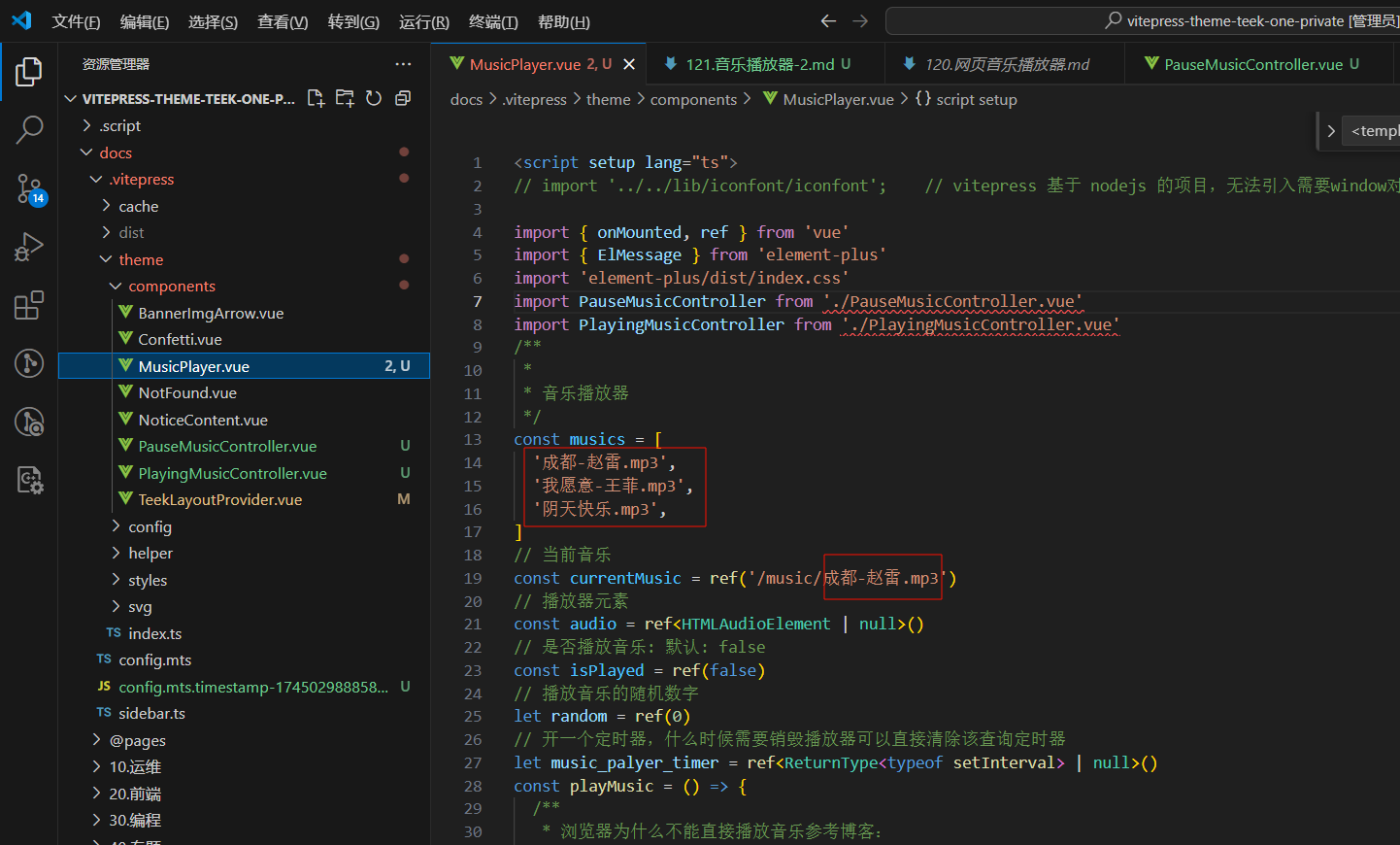Click the New Folder icon in explorer header
The height and width of the screenshot is (845, 1400).
pos(345,98)
